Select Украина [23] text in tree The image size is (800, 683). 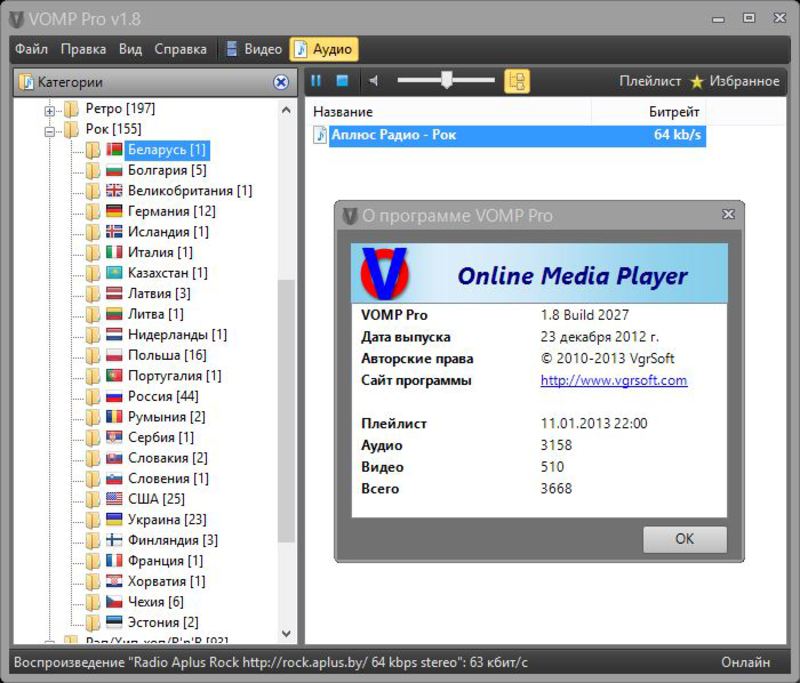pyautogui.click(x=167, y=519)
